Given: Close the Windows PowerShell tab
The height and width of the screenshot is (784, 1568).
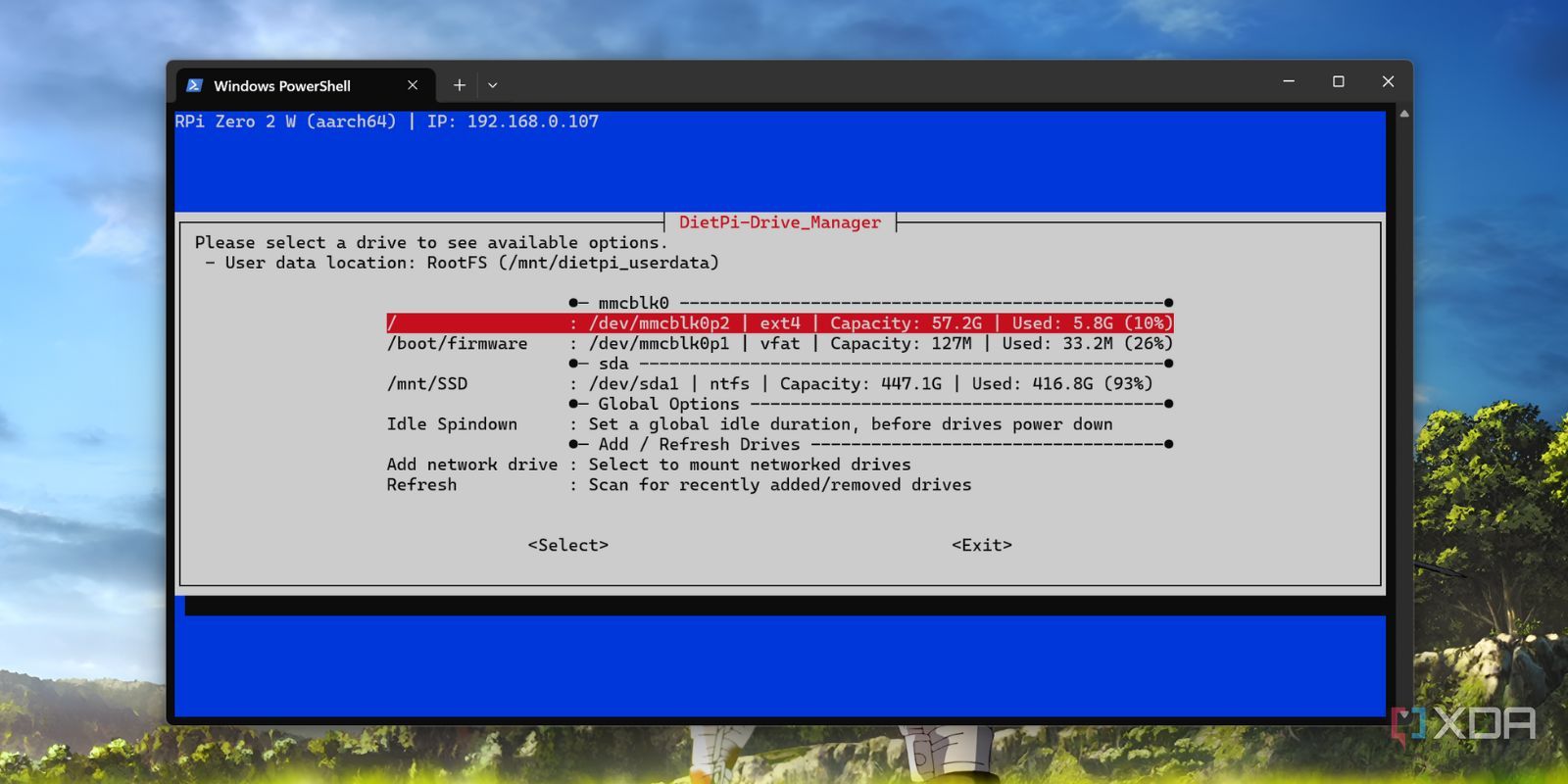Looking at the screenshot, I should click(x=413, y=85).
